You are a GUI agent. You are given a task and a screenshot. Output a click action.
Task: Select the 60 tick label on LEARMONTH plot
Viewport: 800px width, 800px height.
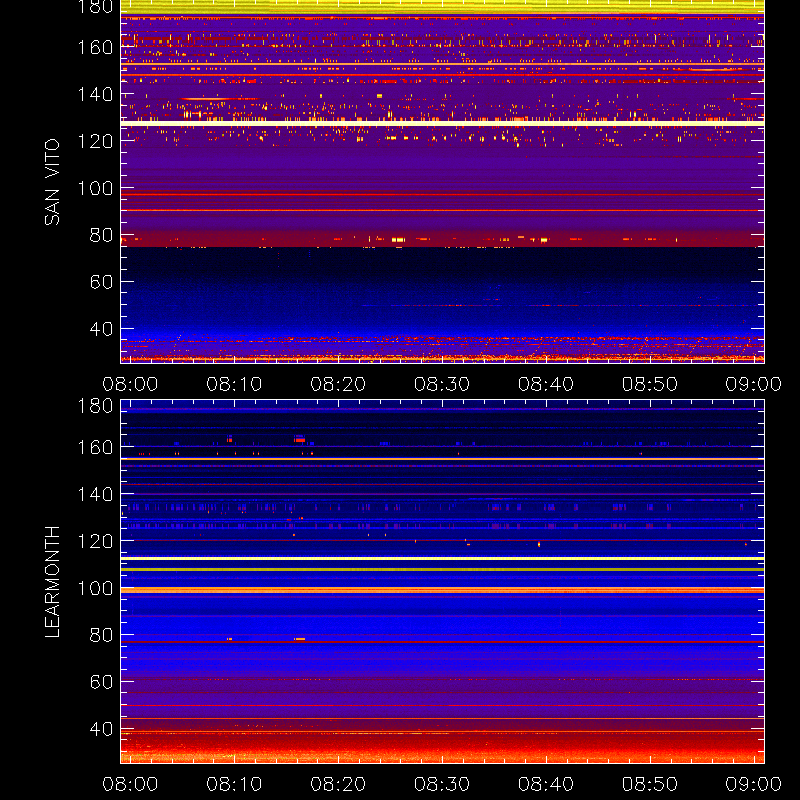pos(101,682)
